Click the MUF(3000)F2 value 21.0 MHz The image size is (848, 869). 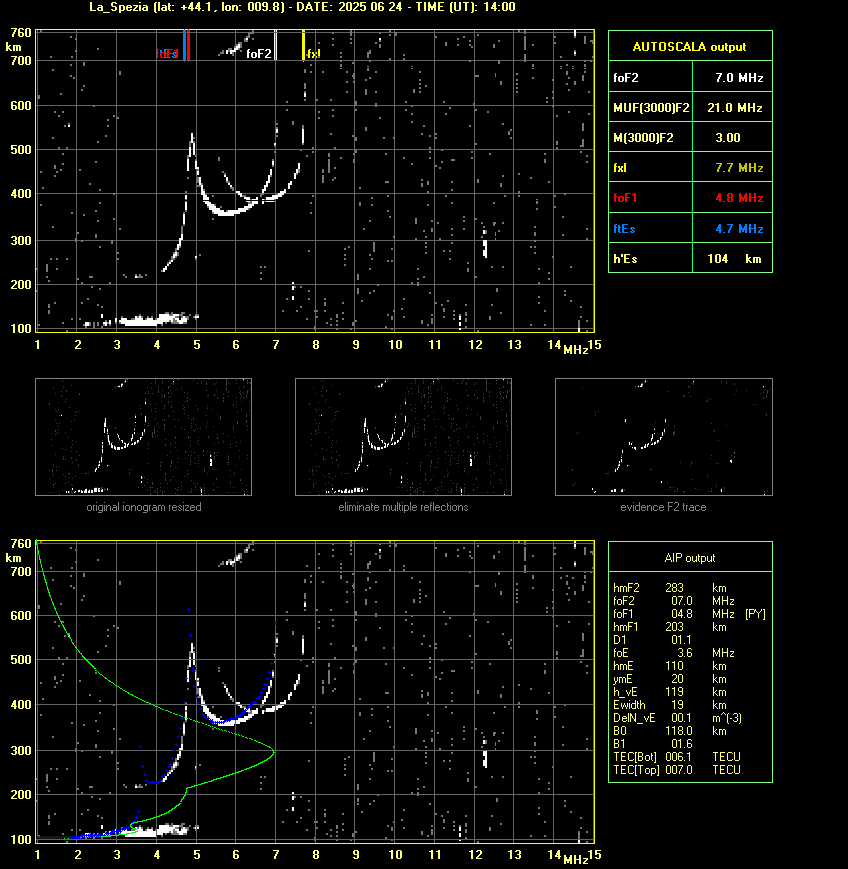[x=734, y=108]
